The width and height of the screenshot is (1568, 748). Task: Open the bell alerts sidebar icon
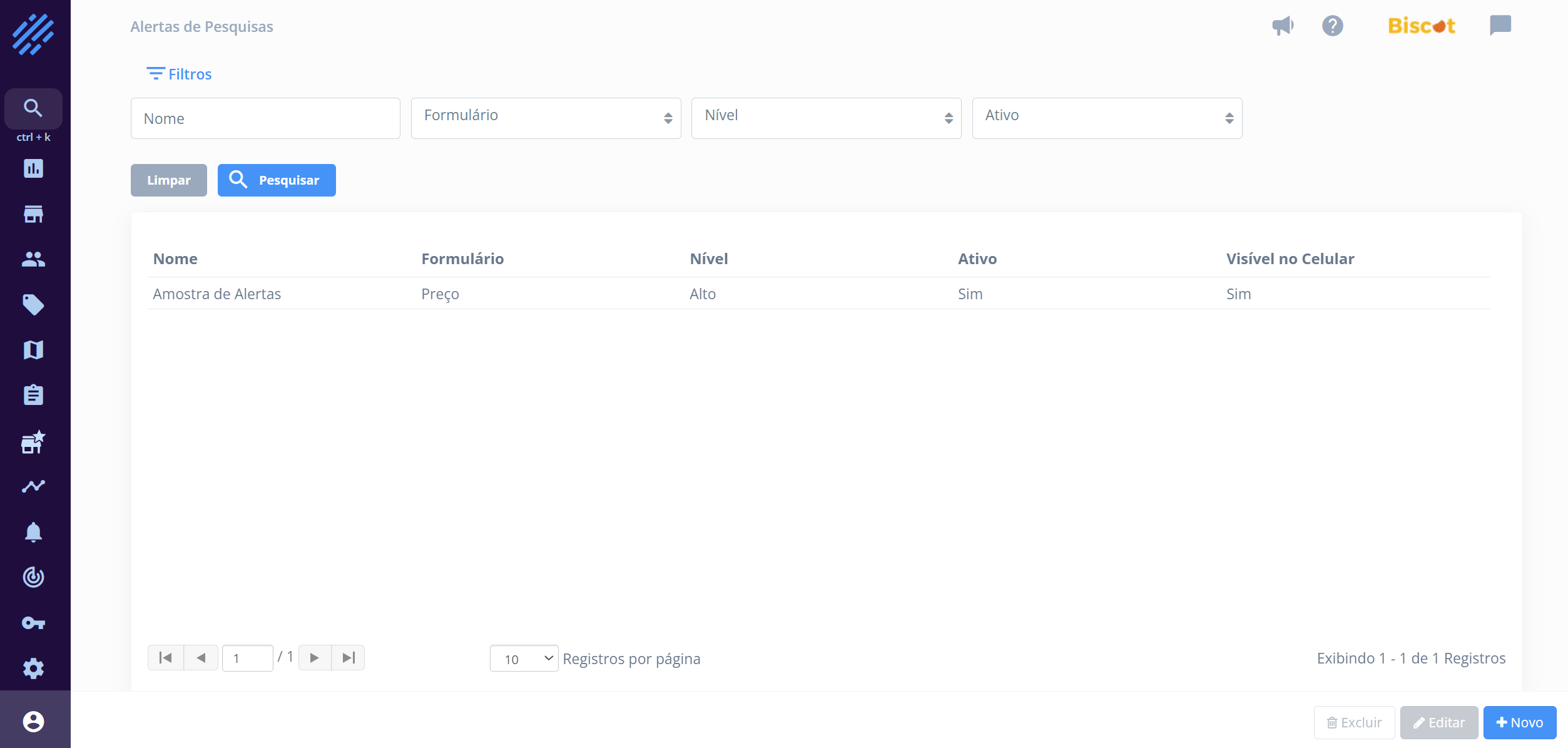coord(33,532)
